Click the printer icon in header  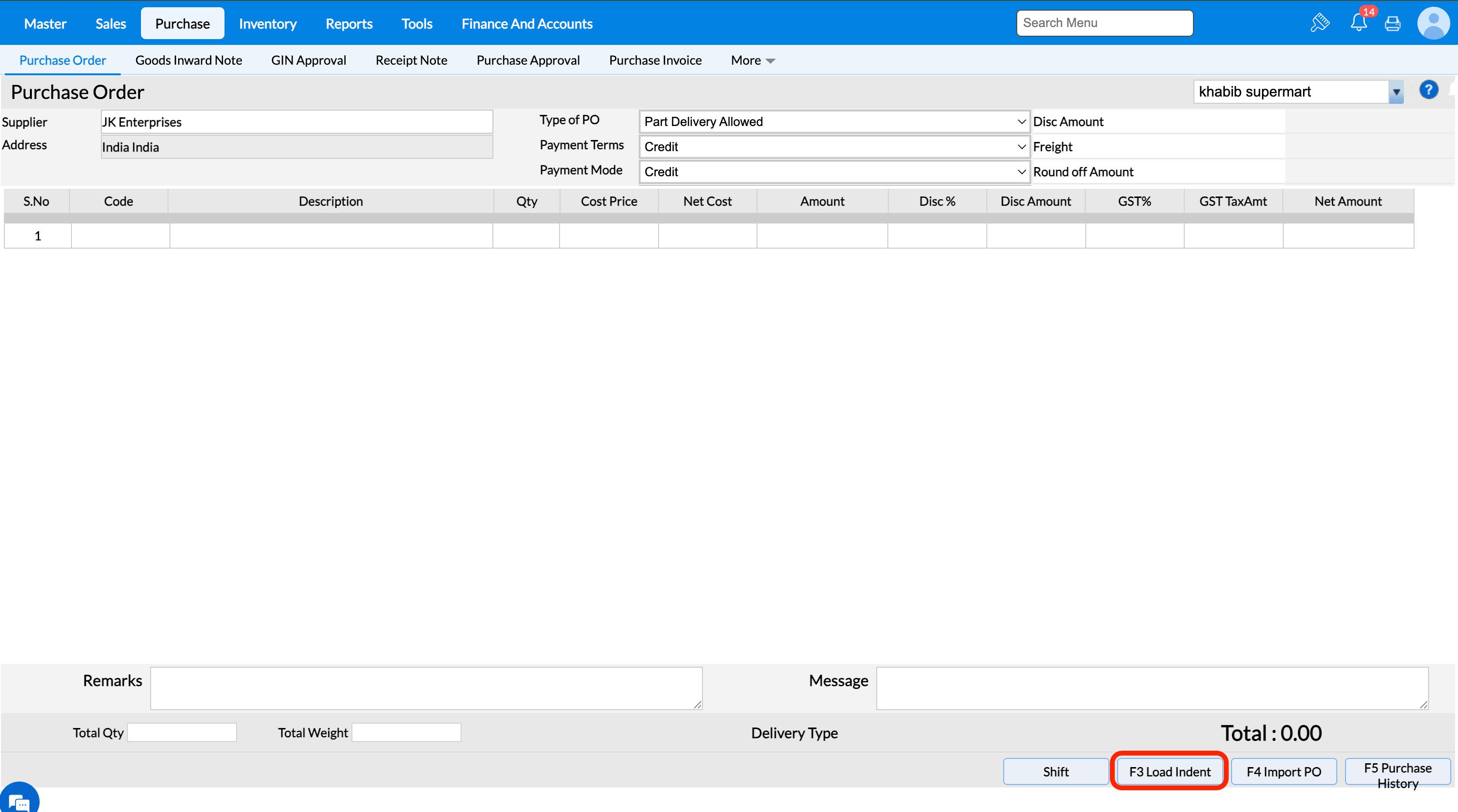tap(1392, 24)
